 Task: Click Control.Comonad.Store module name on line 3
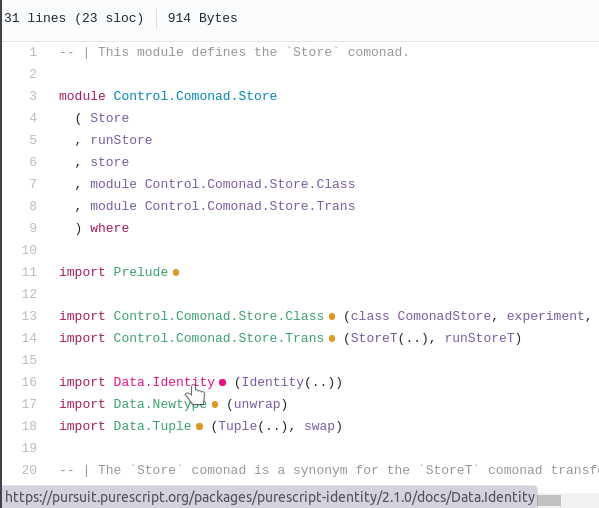coord(195,96)
